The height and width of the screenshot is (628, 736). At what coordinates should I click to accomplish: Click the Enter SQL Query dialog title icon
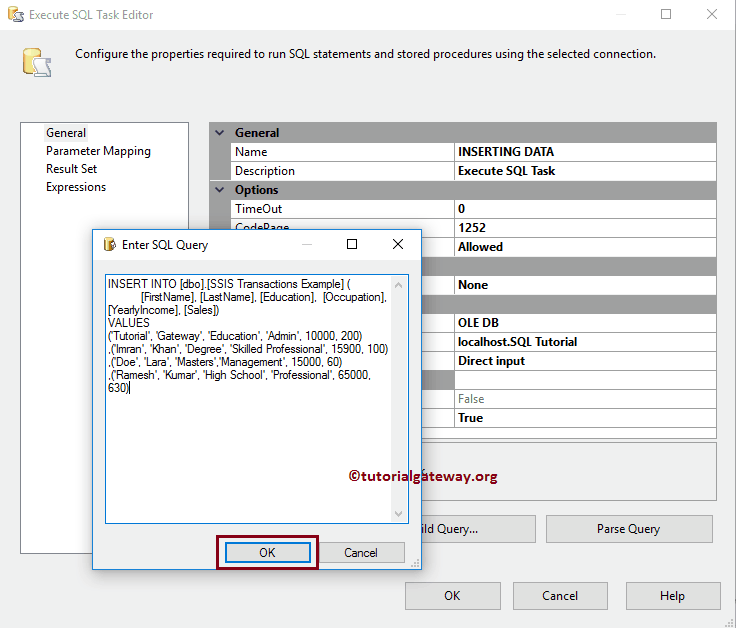coord(109,244)
